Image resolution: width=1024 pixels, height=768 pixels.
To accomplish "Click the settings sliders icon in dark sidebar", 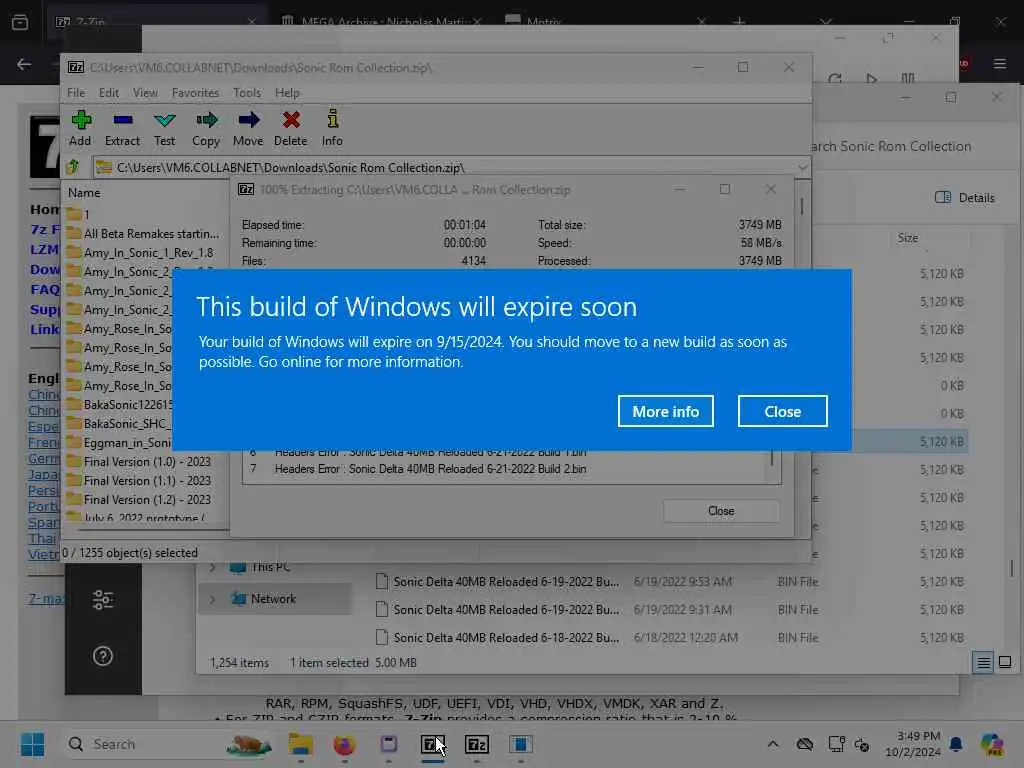I will pos(103,600).
